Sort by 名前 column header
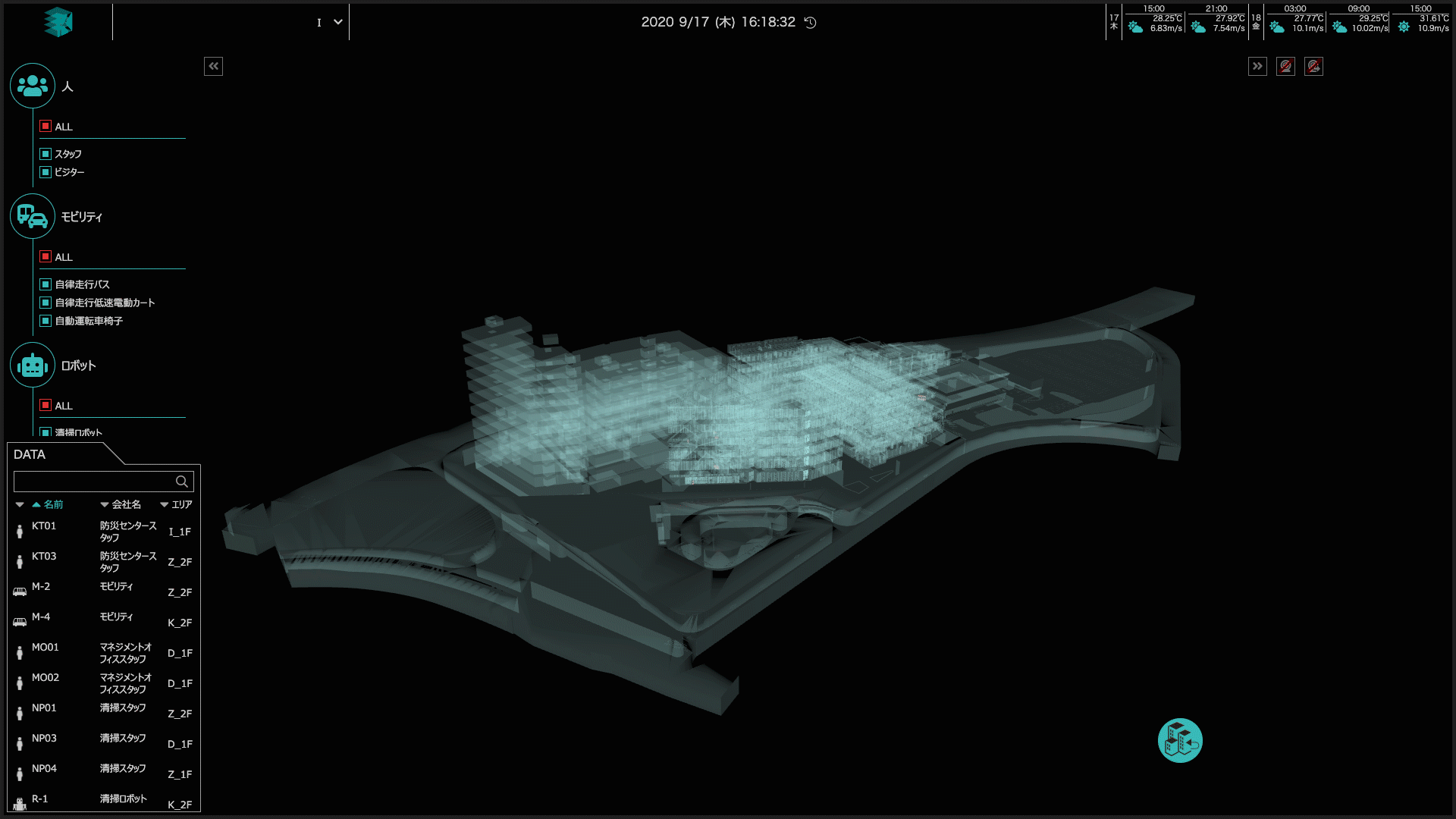 tap(52, 504)
